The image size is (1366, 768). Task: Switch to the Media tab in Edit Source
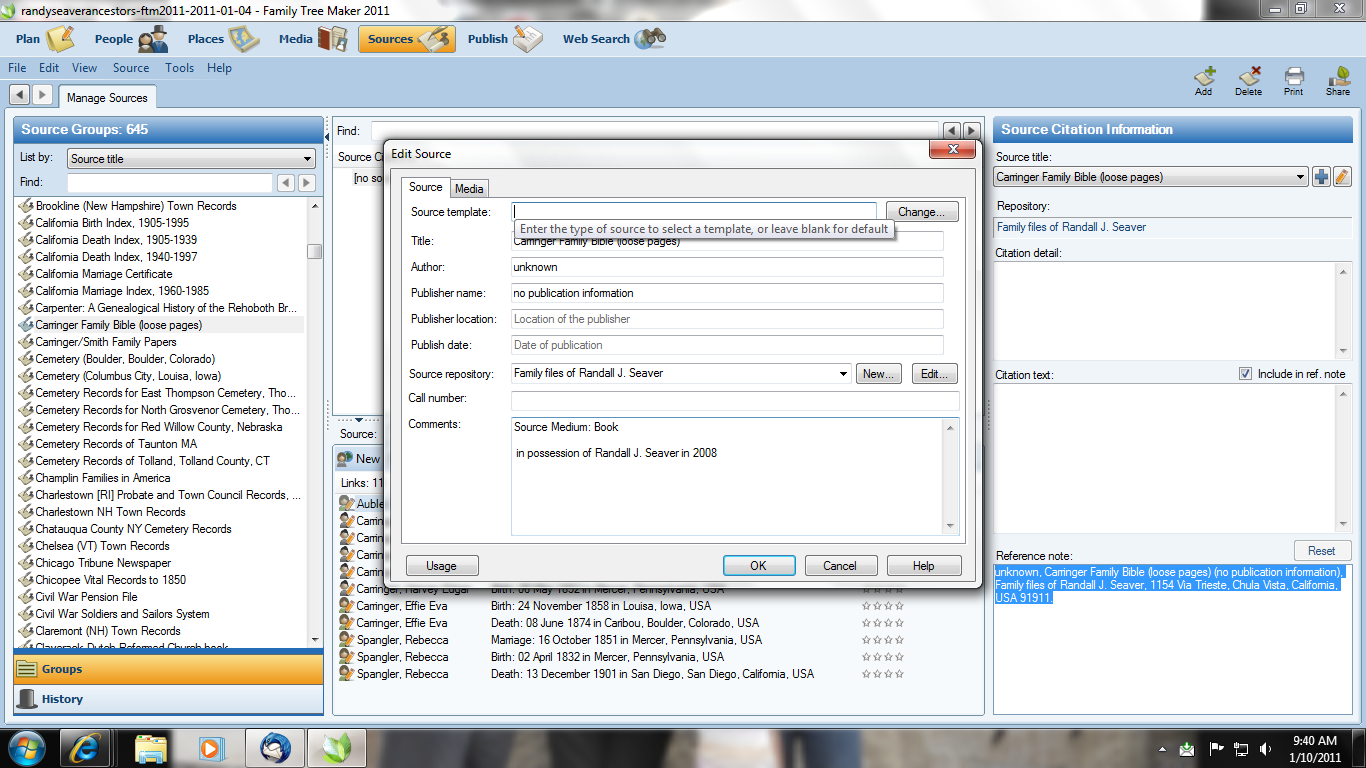tap(469, 188)
